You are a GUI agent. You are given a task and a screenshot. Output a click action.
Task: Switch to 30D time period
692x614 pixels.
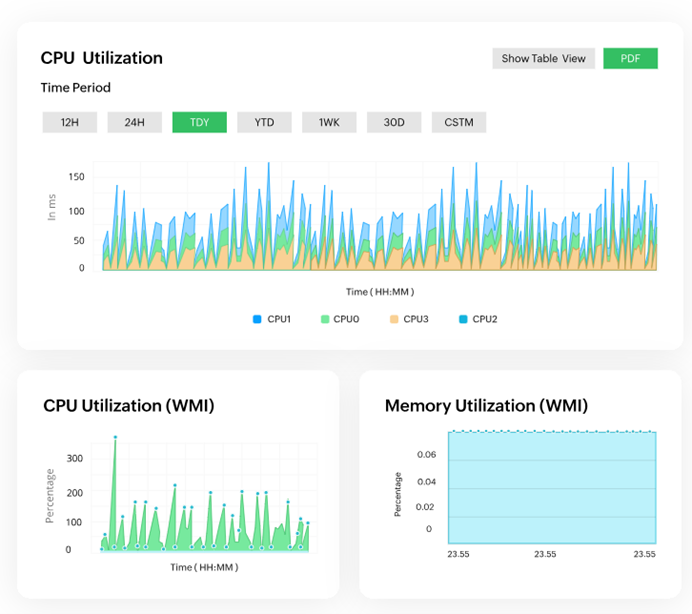coord(394,123)
